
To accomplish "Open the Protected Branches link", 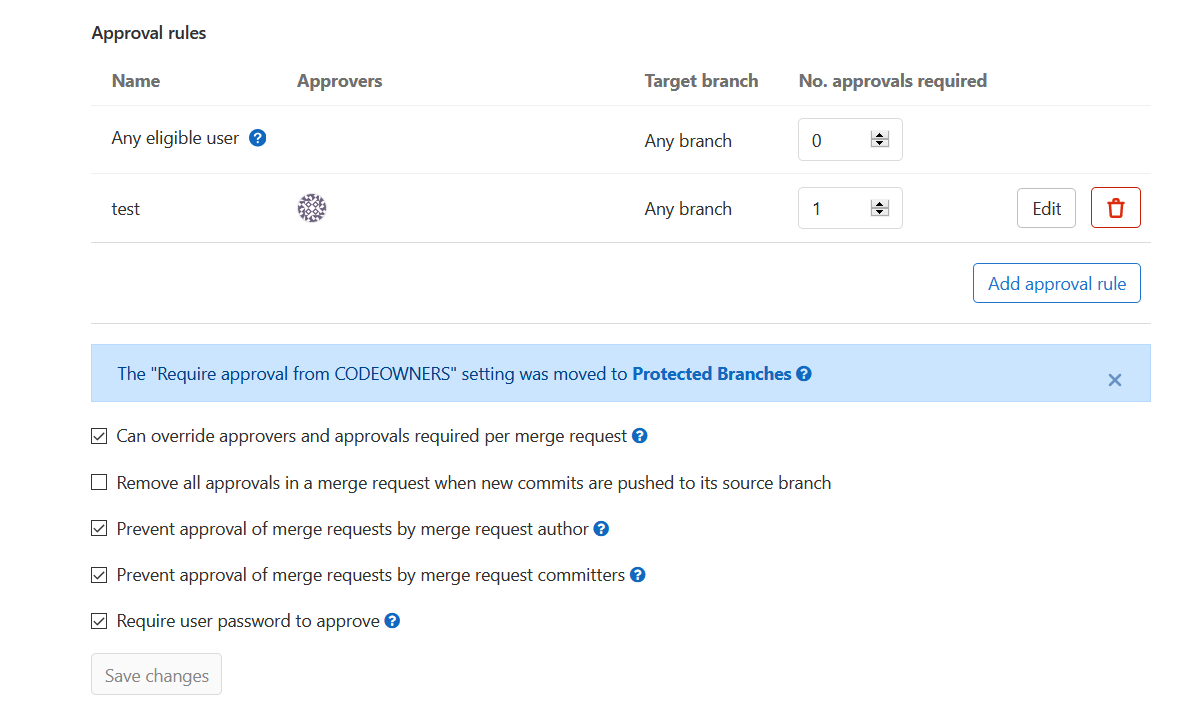I will [711, 374].
